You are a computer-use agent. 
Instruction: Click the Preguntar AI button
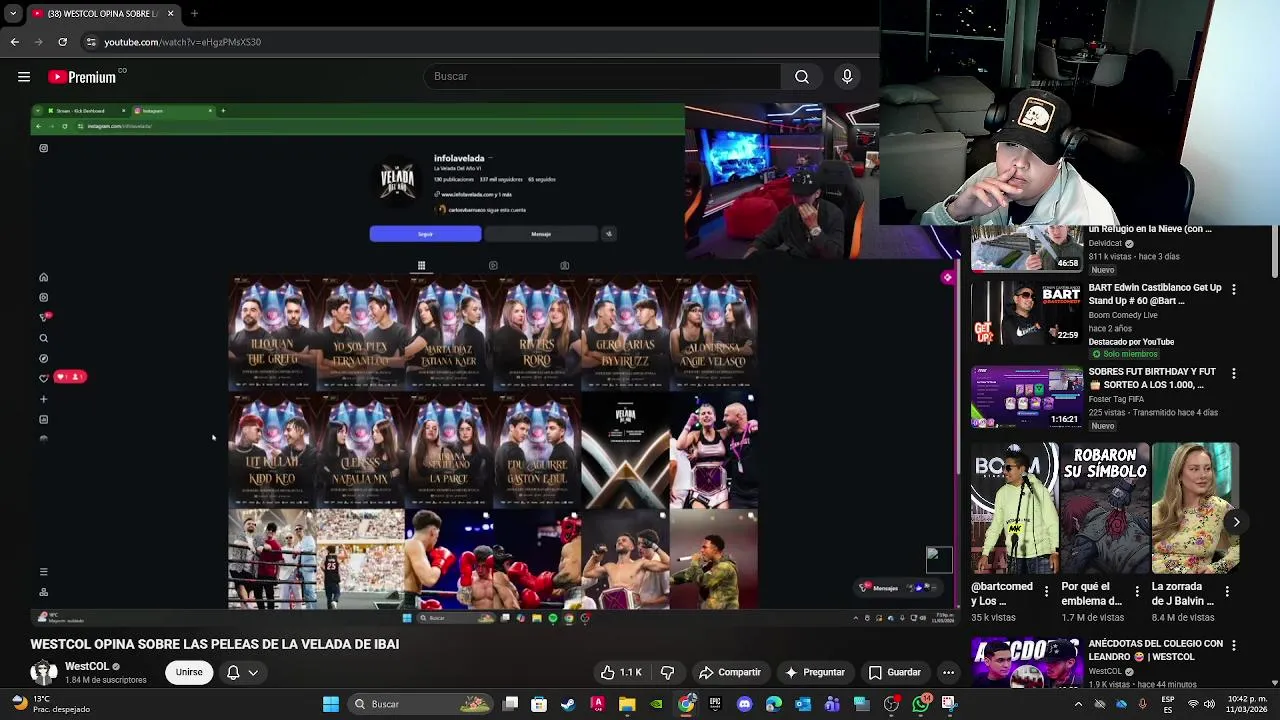click(x=815, y=672)
